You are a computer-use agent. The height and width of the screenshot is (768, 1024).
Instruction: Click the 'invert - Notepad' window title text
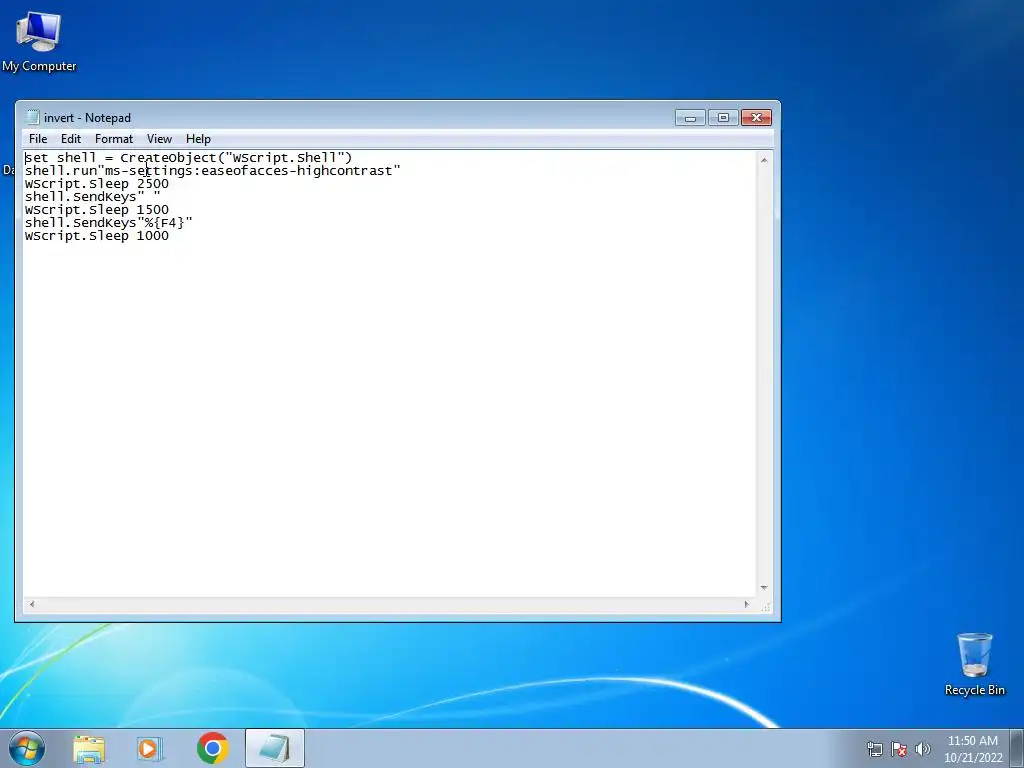tap(88, 118)
